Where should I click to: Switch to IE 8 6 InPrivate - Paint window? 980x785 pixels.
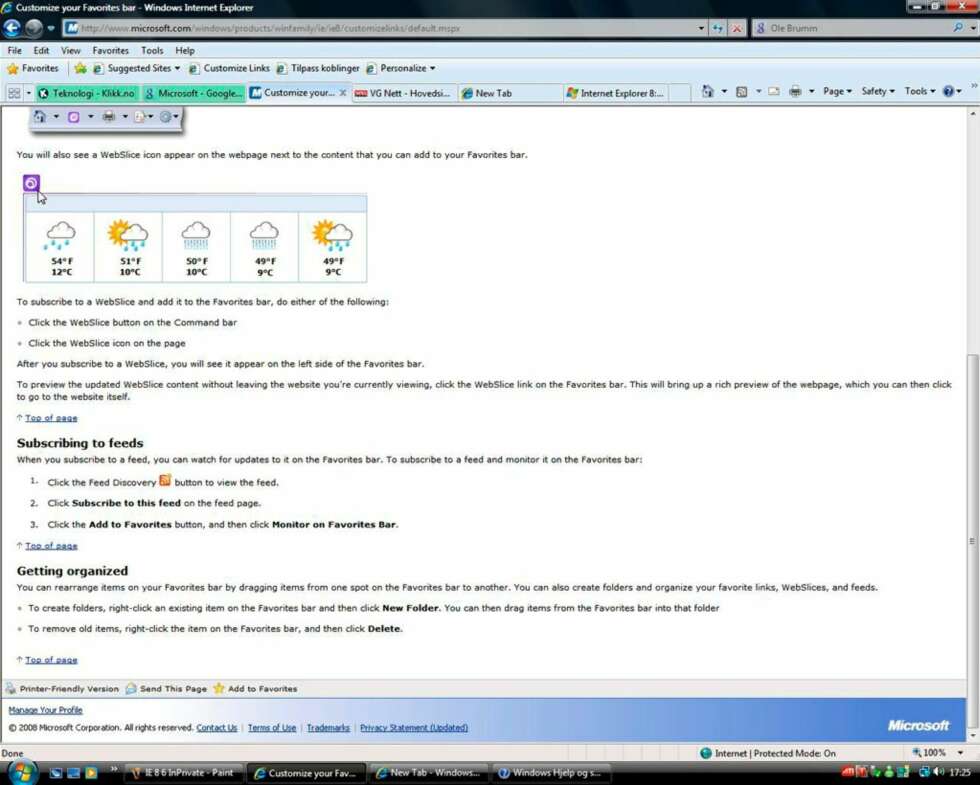pos(183,773)
